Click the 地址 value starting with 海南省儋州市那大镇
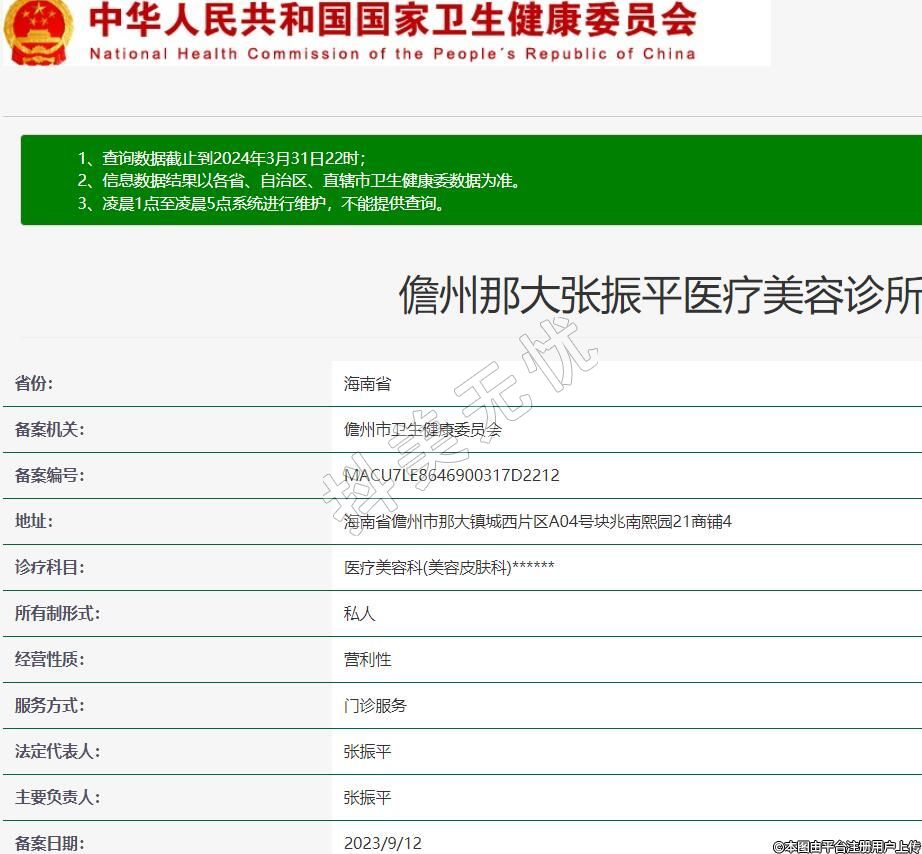 coord(537,522)
